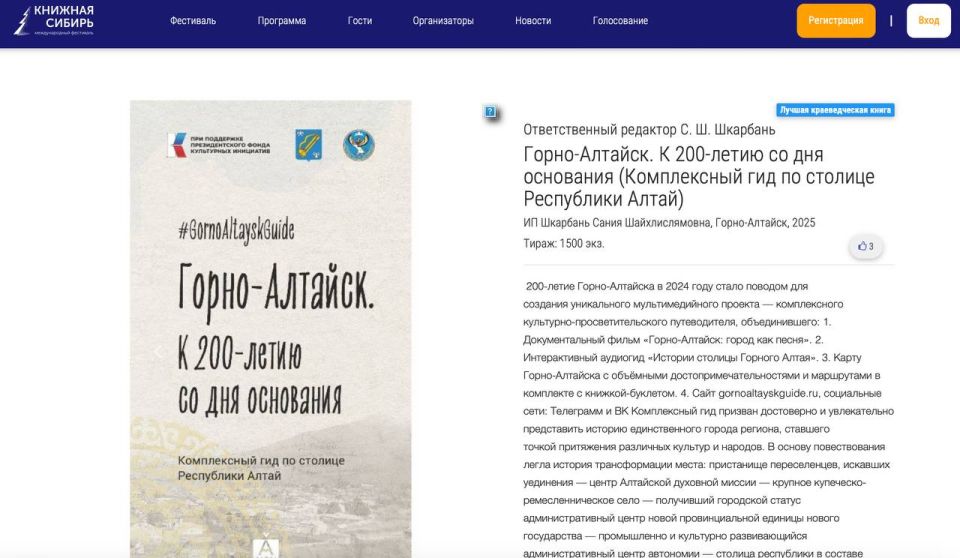Click the Вход login button

928,21
